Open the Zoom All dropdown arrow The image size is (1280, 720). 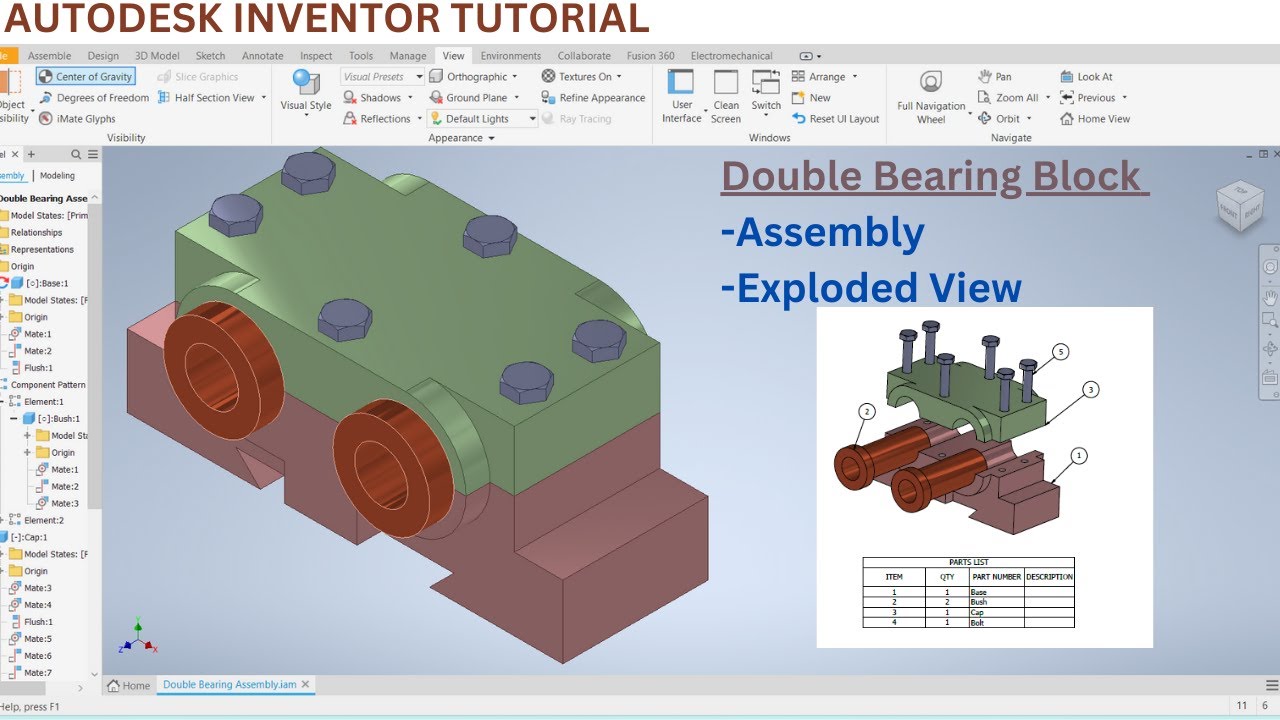point(1048,98)
